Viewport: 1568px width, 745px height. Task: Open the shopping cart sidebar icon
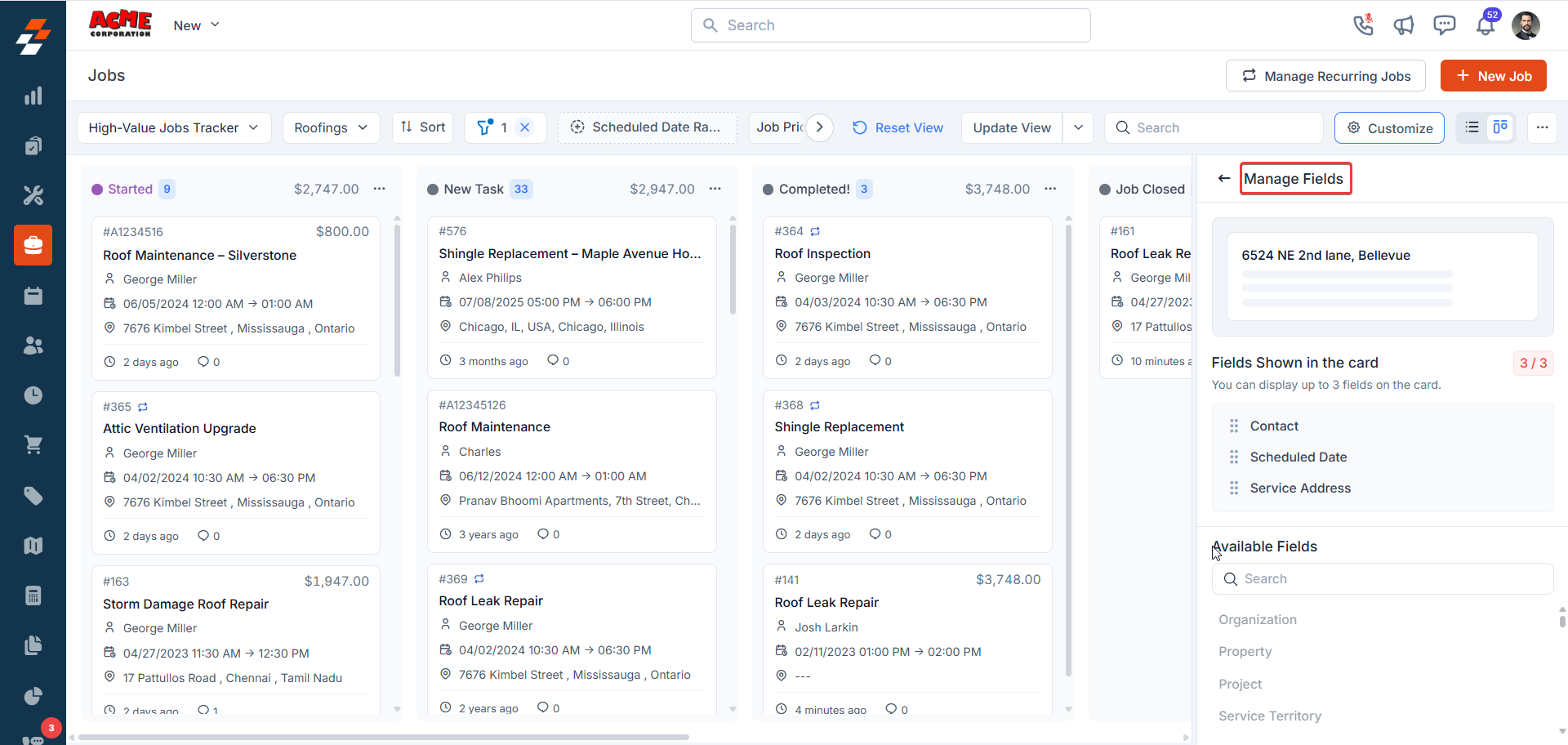tap(33, 445)
